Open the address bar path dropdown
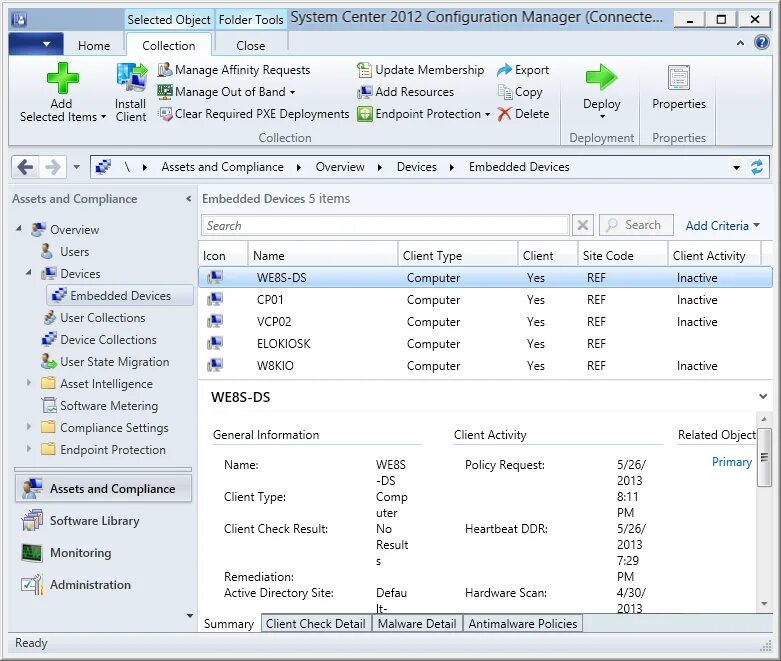This screenshot has width=781, height=661. [x=736, y=167]
